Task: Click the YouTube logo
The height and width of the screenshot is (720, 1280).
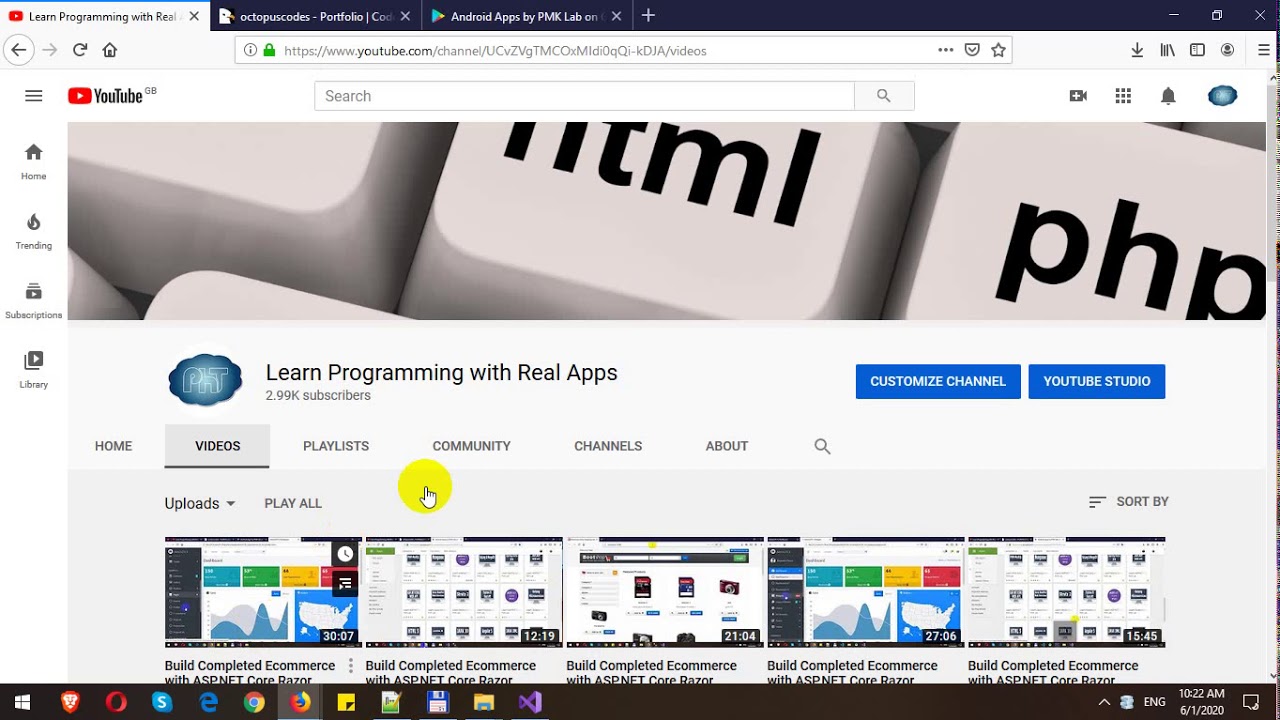Action: click(105, 96)
